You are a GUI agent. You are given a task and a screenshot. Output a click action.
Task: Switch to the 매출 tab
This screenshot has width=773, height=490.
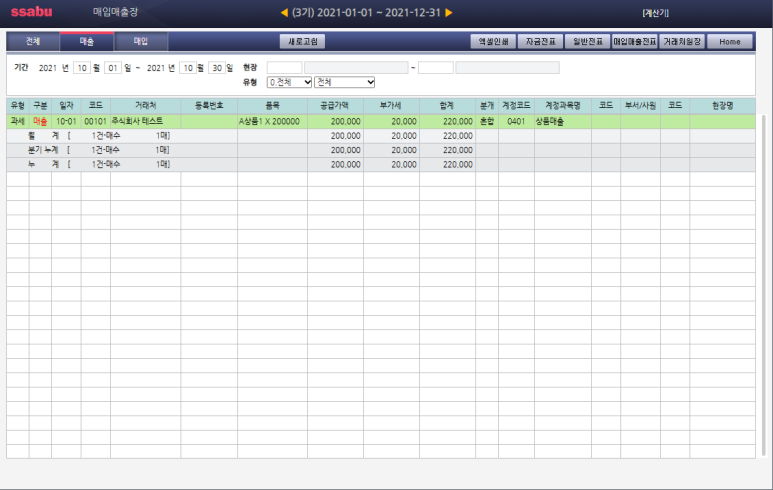coord(87,41)
